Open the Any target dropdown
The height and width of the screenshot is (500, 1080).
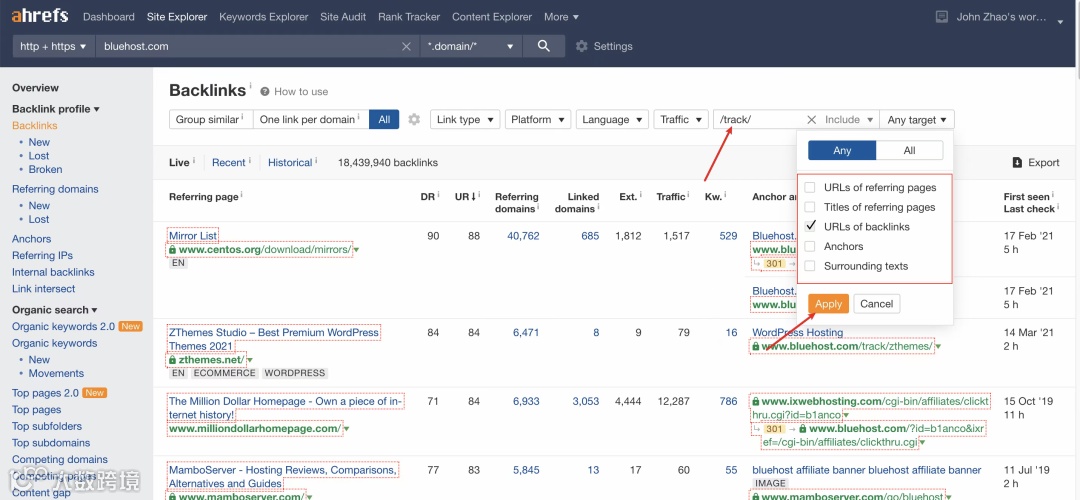(x=917, y=120)
